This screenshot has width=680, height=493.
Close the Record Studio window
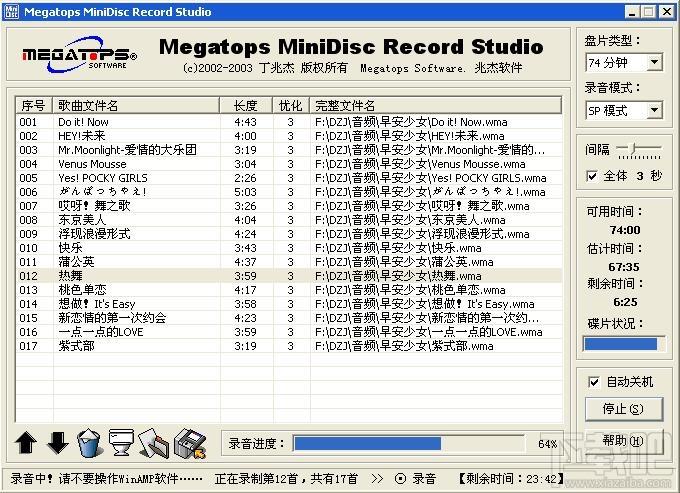667,12
